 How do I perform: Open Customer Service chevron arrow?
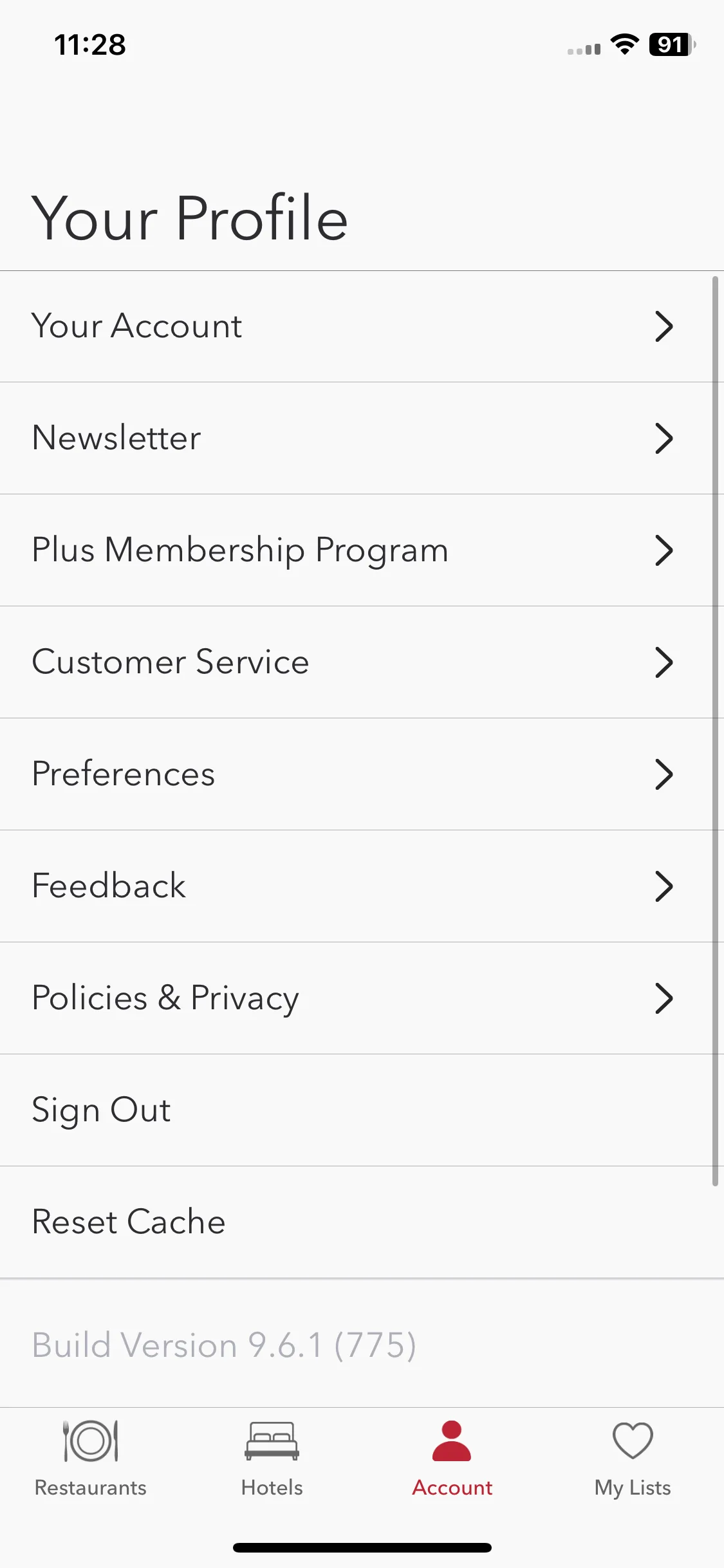(664, 662)
